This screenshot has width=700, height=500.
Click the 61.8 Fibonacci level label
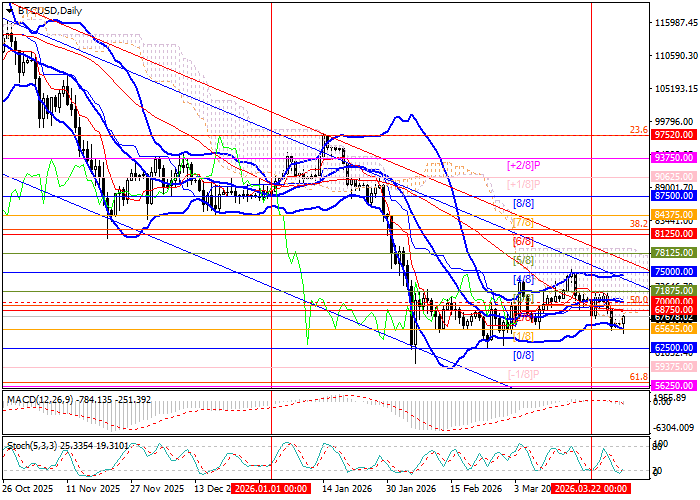(636, 377)
